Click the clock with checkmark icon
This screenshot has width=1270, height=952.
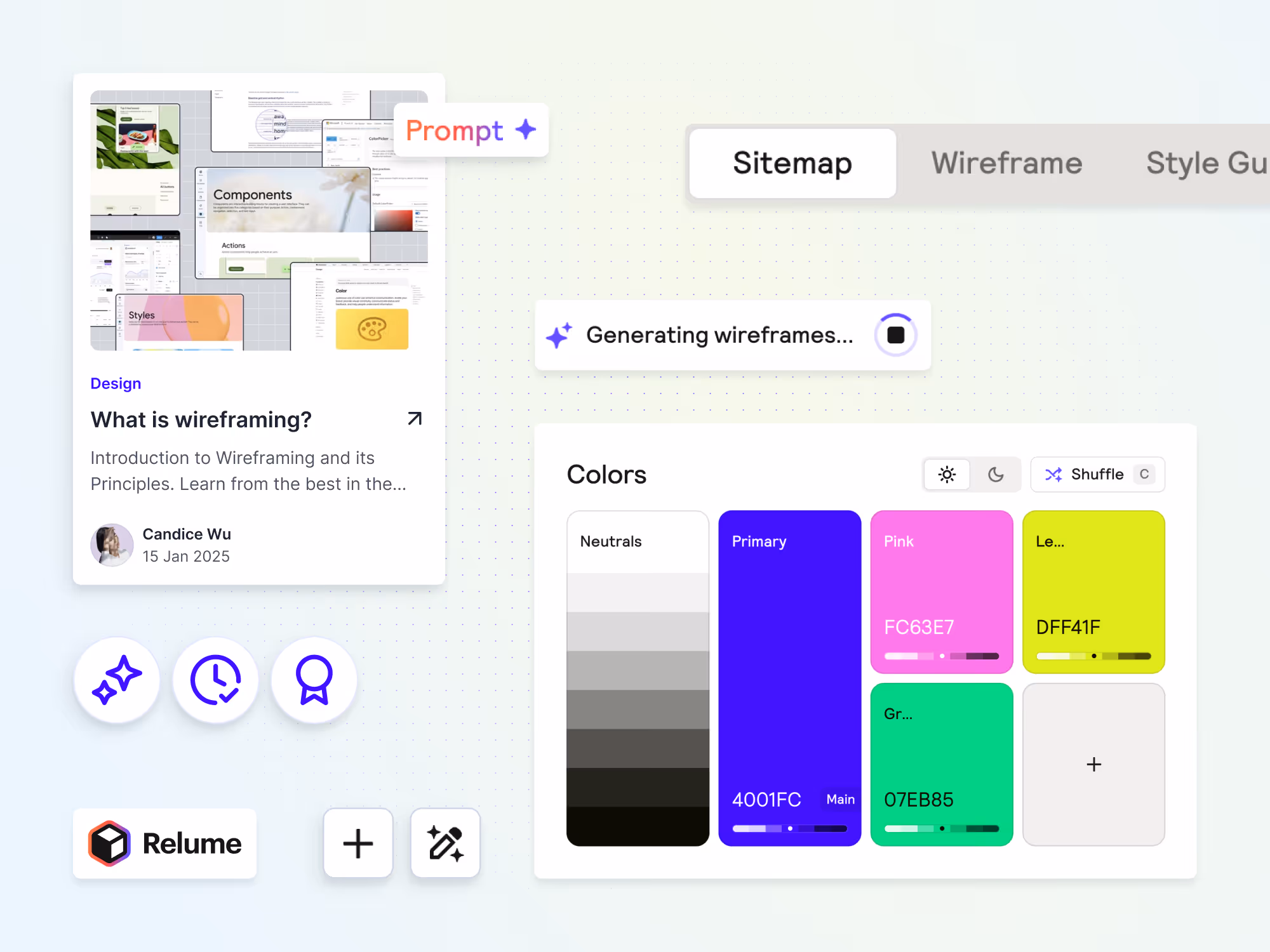(215, 680)
